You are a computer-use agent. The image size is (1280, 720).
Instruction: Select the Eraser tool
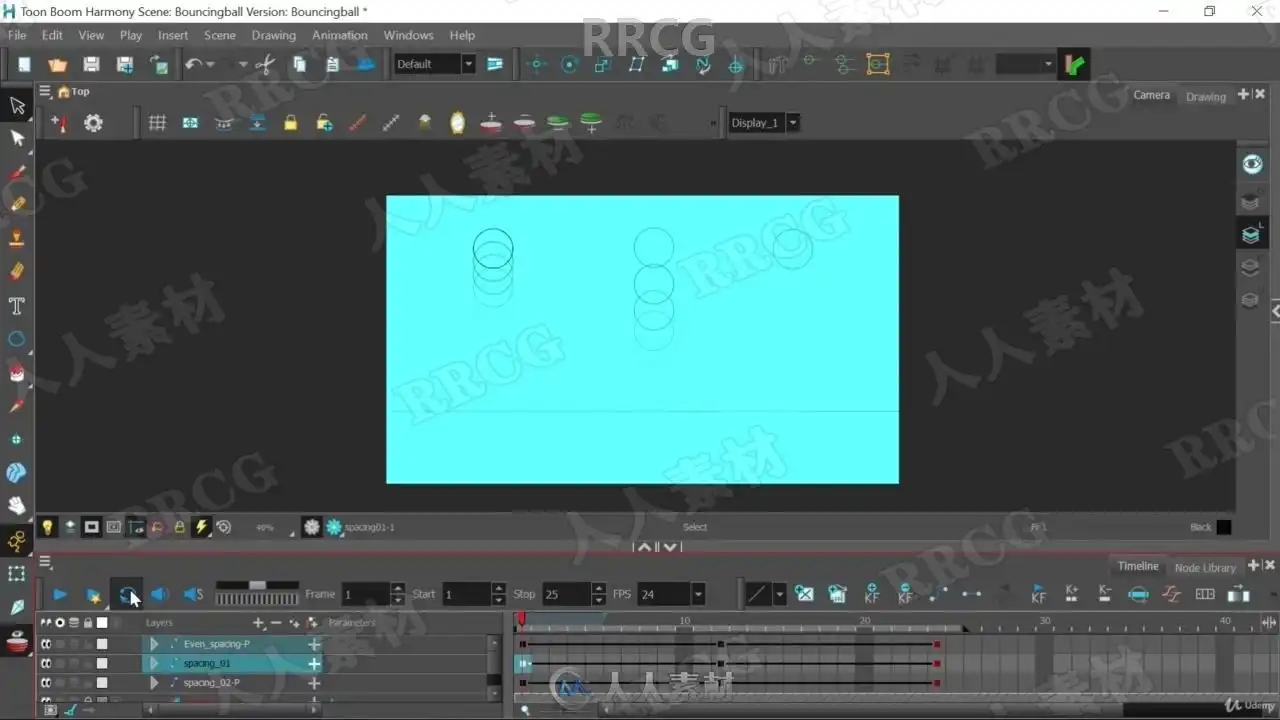(17, 271)
